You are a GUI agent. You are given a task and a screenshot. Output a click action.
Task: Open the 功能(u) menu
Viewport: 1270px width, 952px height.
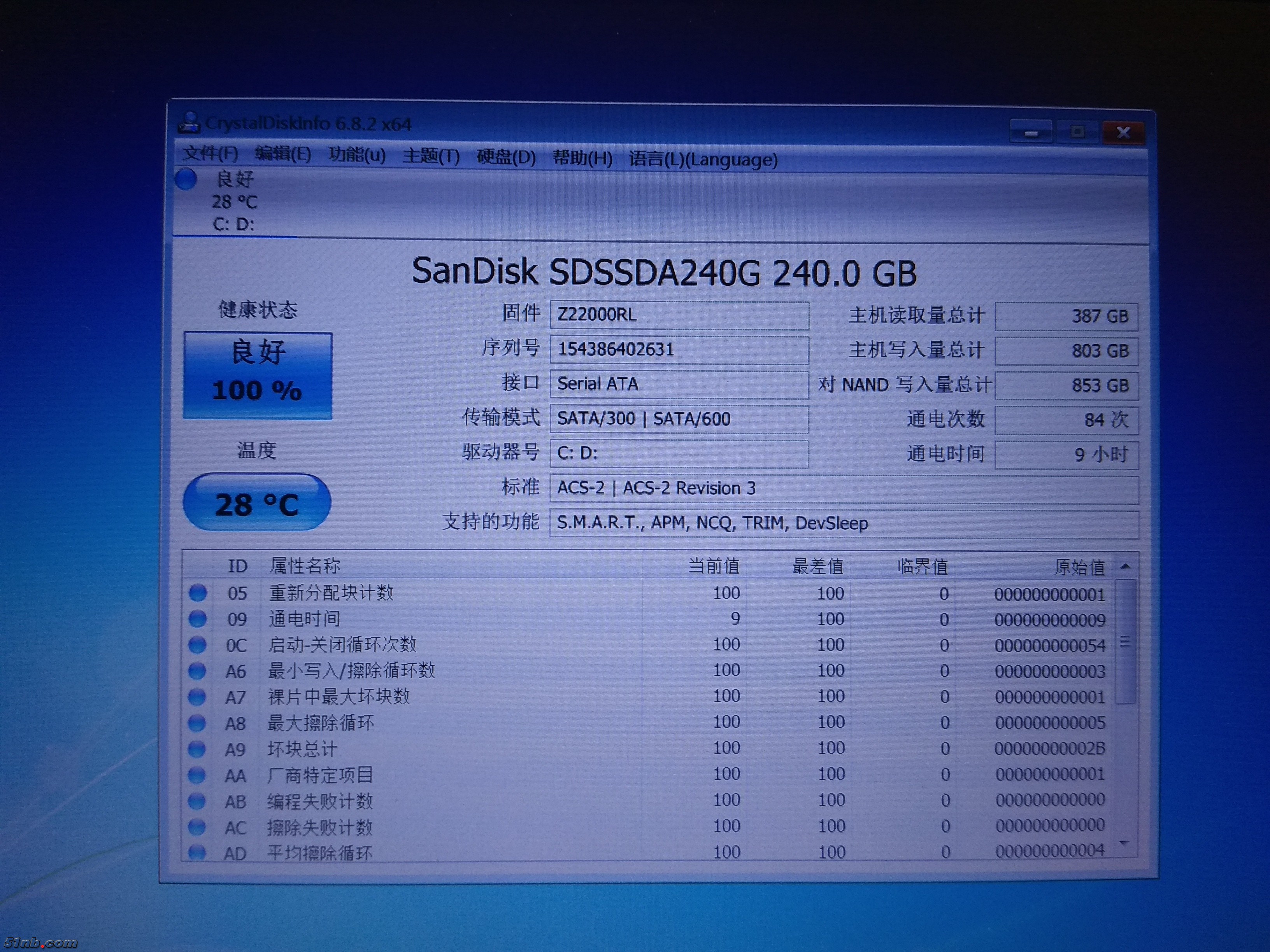point(356,155)
